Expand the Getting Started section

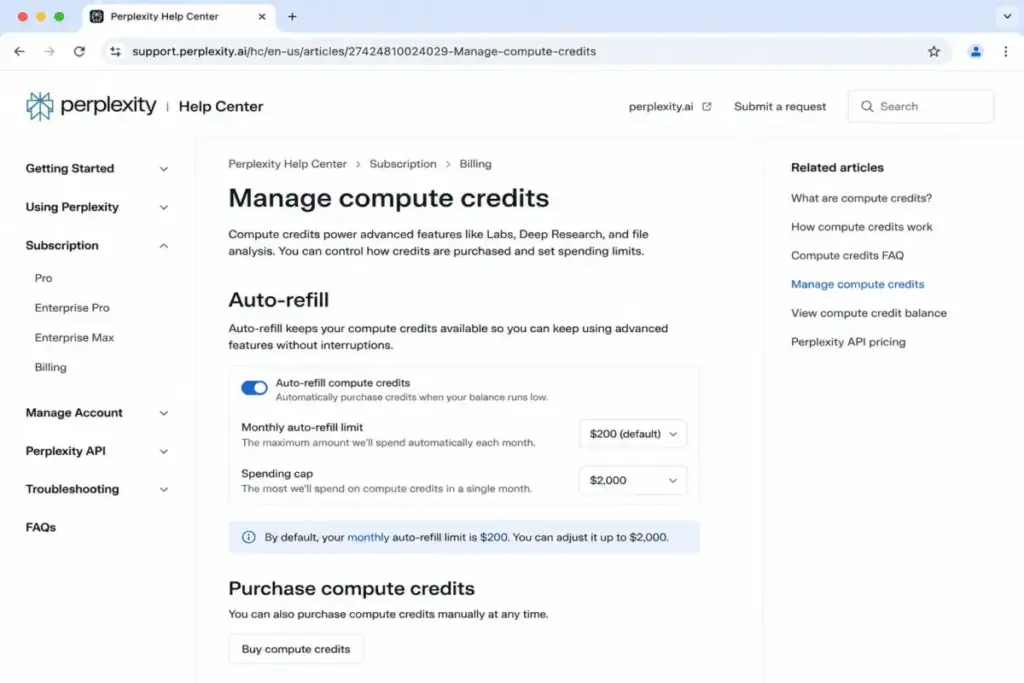pos(97,168)
